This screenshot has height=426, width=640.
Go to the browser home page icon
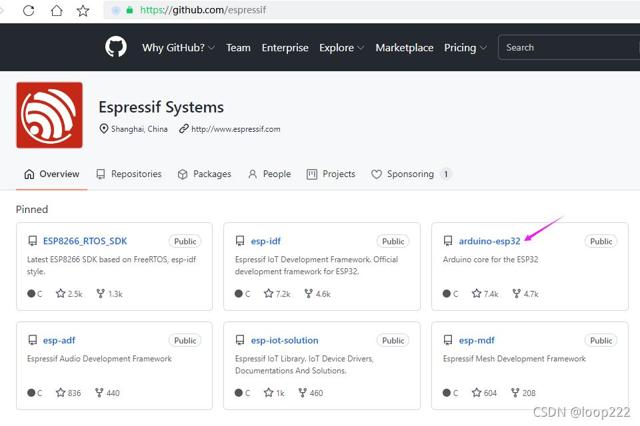[x=56, y=10]
